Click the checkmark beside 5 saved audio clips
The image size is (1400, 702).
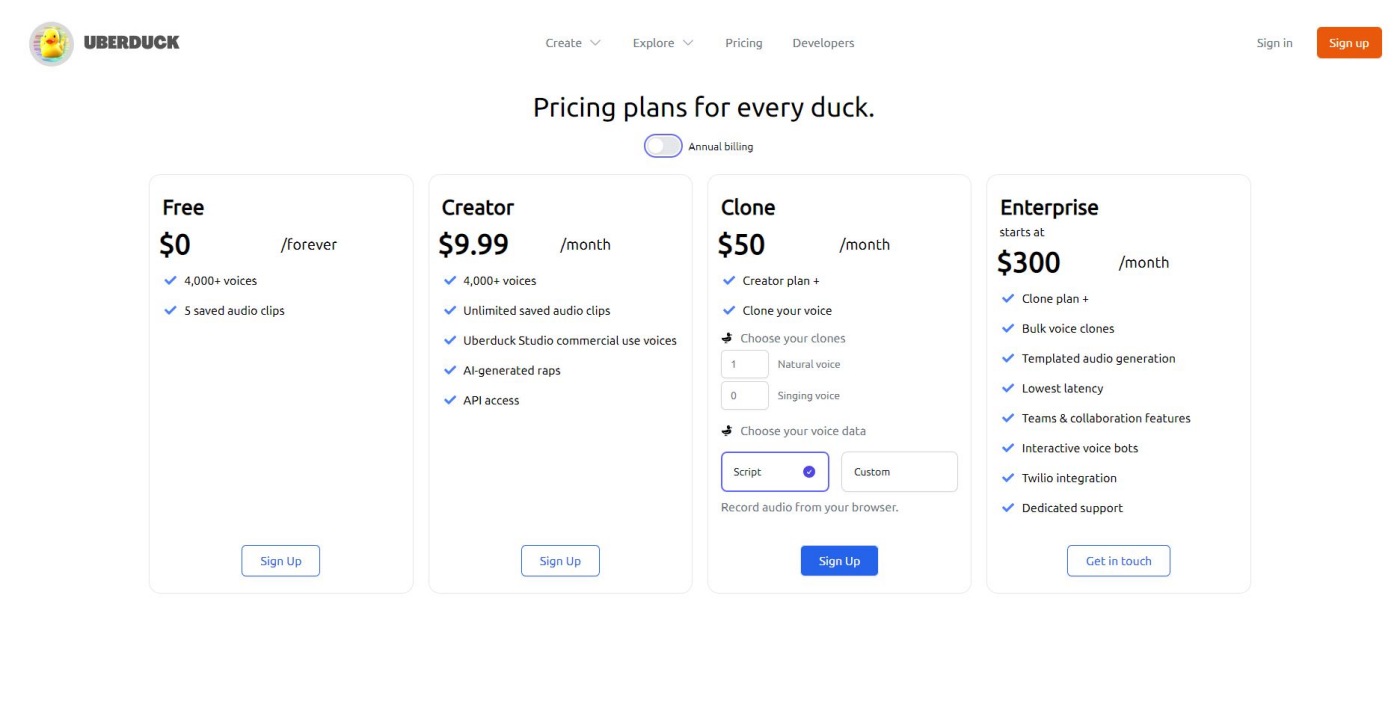[x=171, y=310]
